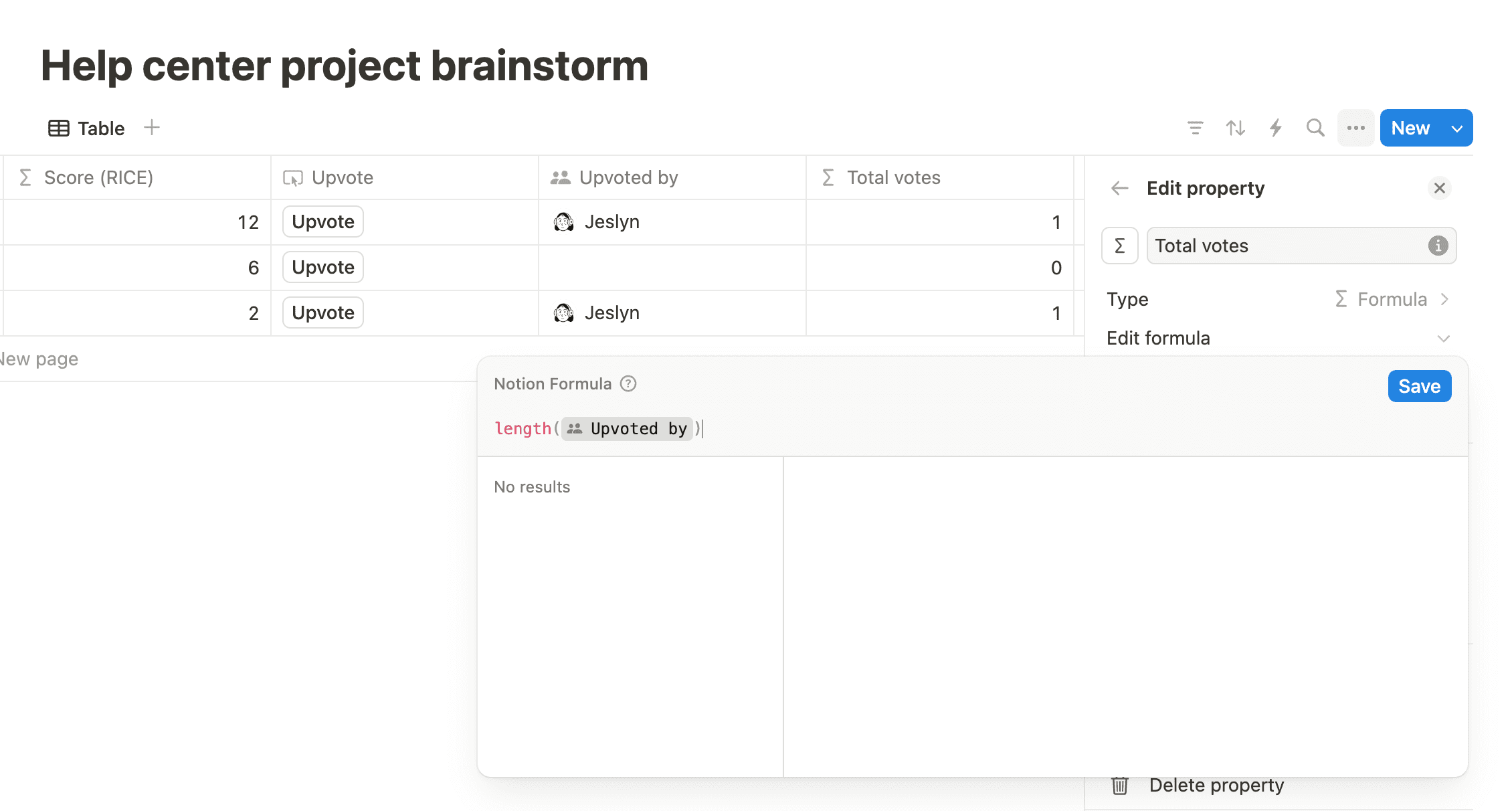Open Notion Formula help question mark
Viewport: 1512px width, 811px height.
[628, 384]
